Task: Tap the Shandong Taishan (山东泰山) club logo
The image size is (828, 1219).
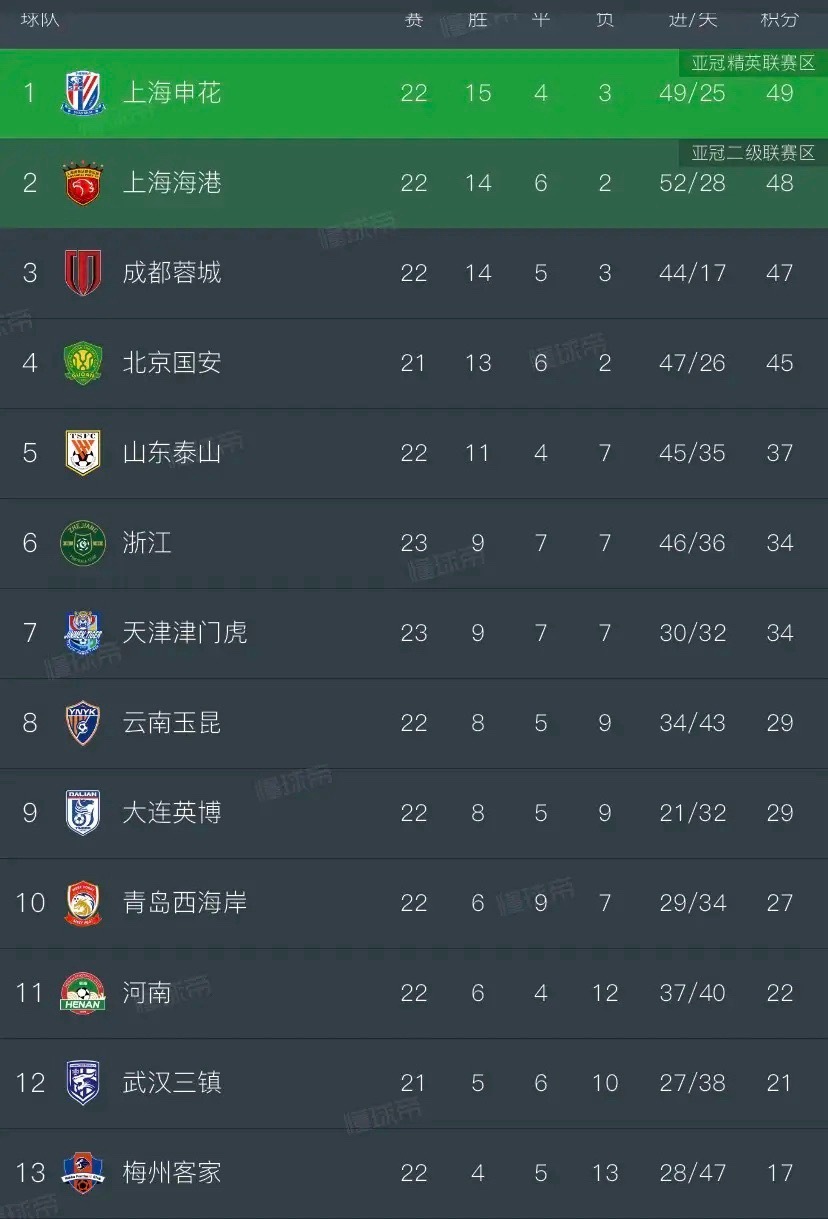Action: click(83, 453)
